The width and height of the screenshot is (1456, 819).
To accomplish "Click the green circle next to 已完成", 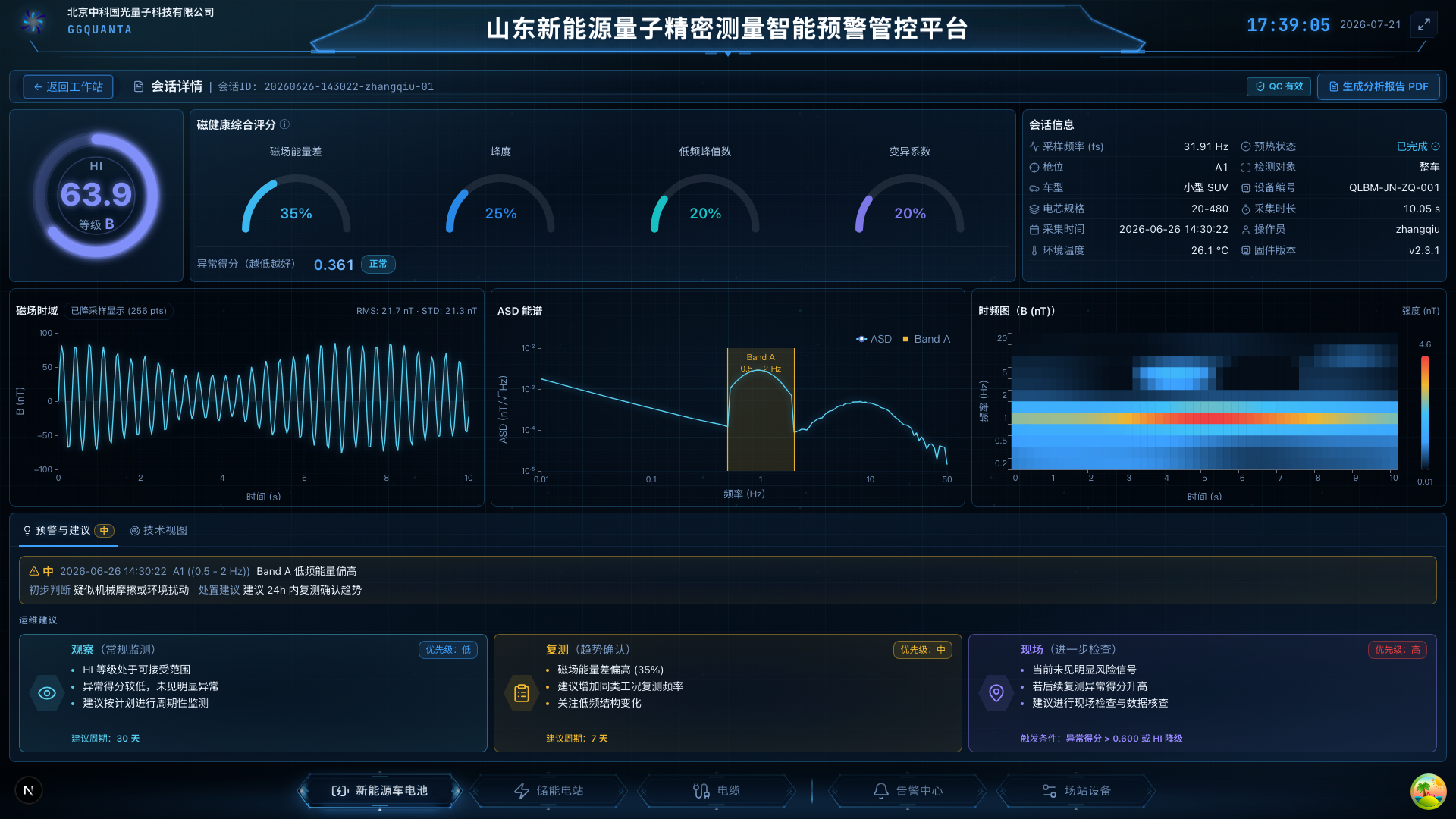I will coord(1436,146).
